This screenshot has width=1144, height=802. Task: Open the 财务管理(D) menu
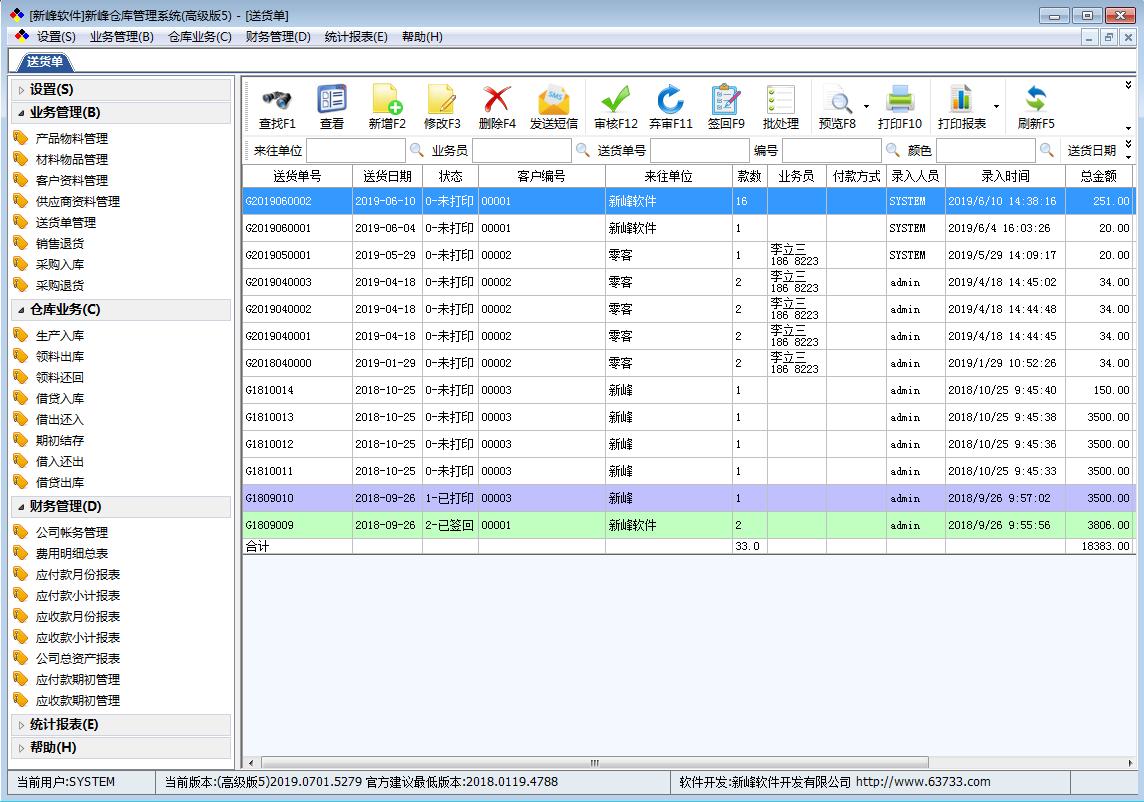pos(278,37)
